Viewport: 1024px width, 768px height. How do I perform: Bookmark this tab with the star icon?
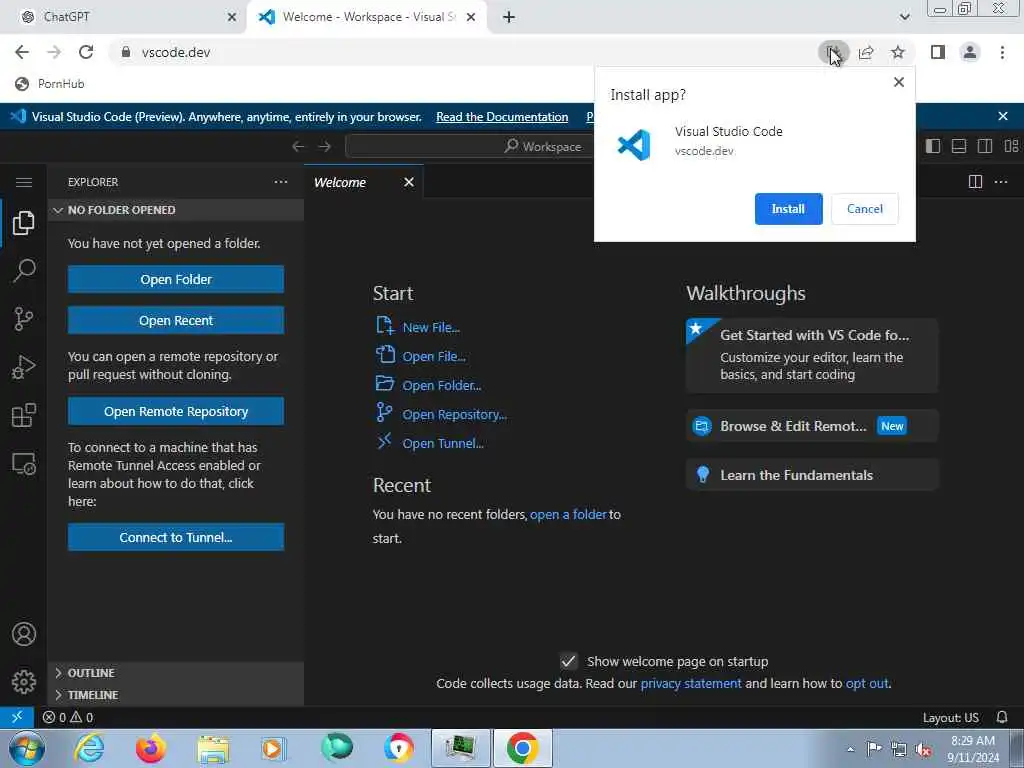coord(898,52)
